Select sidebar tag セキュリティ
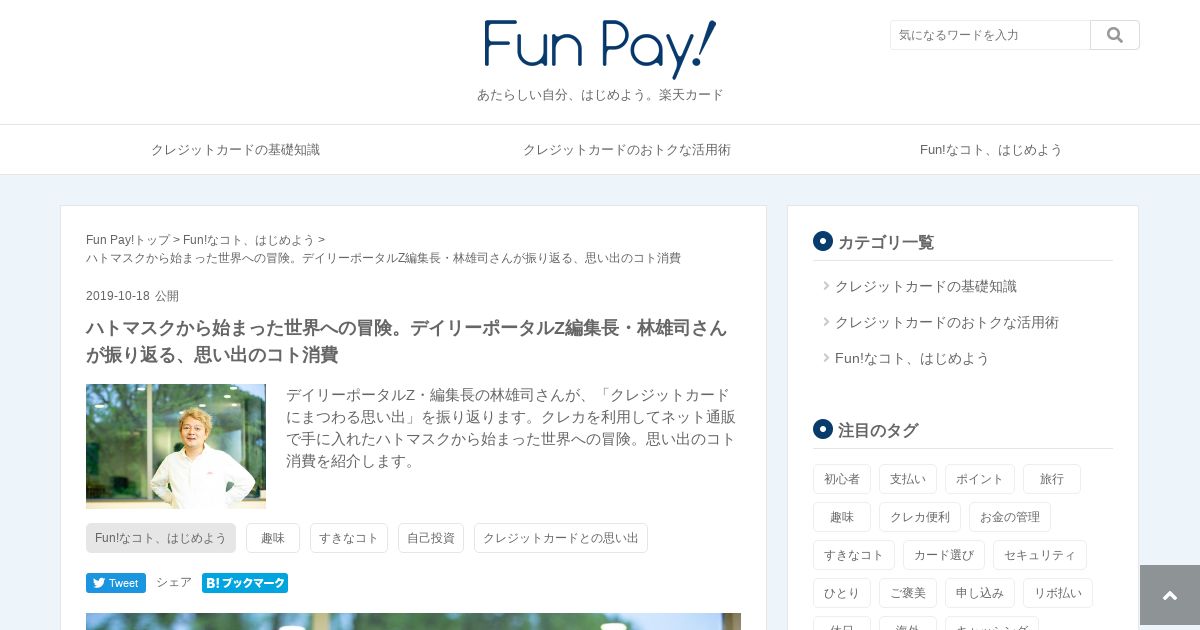1200x630 pixels. [x=1040, y=555]
